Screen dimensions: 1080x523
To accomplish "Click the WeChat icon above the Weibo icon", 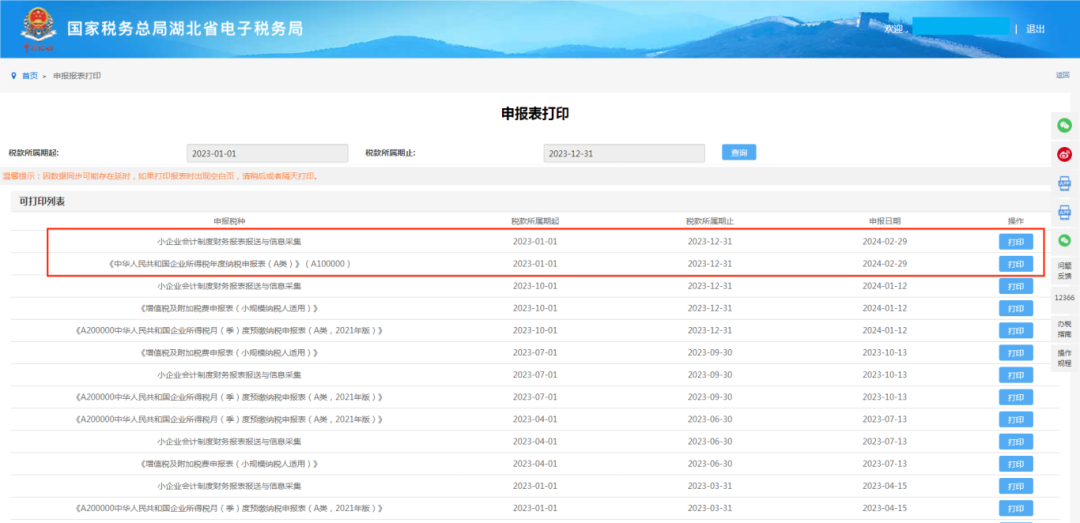I will [1064, 125].
